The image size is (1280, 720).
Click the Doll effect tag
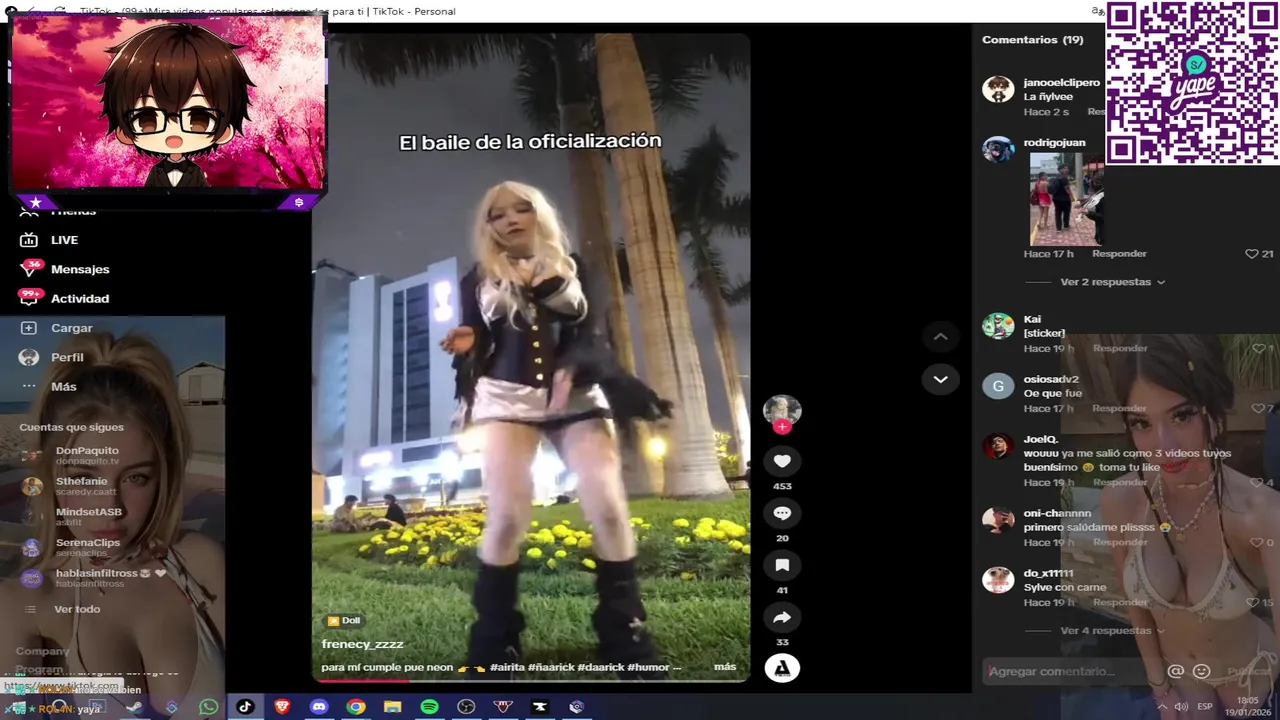coord(344,621)
